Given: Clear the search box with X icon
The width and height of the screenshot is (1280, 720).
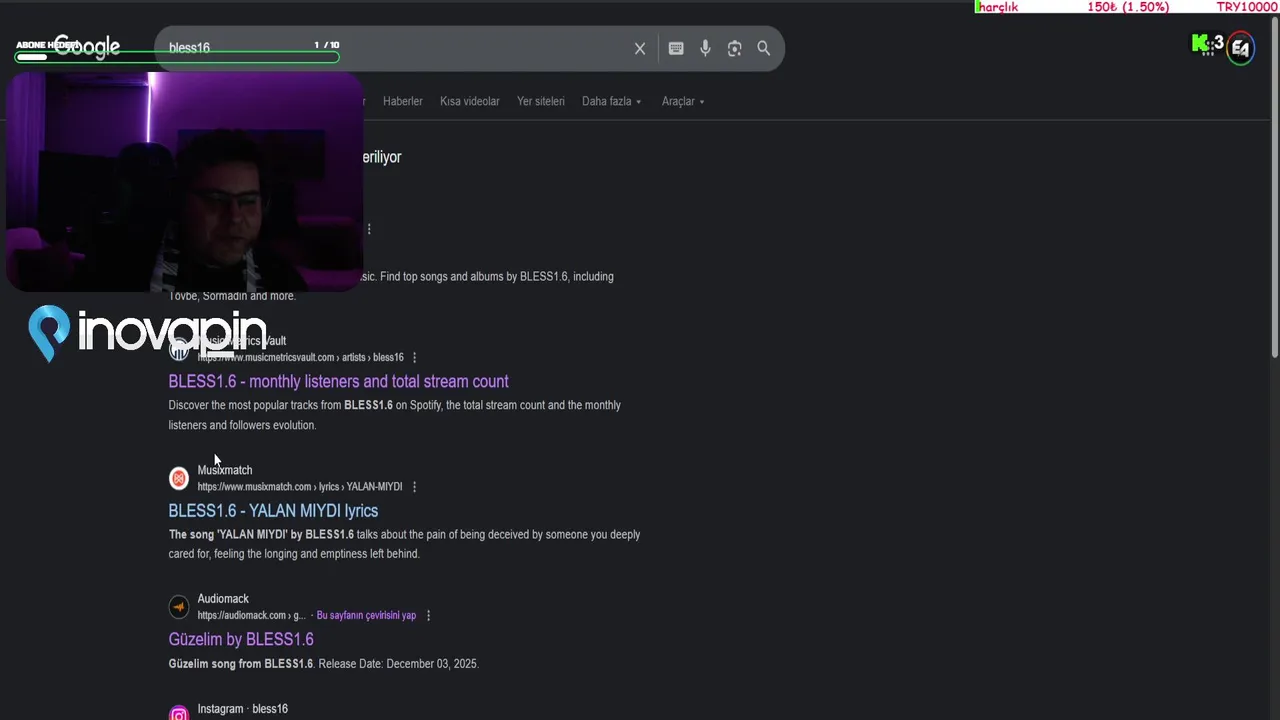Looking at the screenshot, I should click(640, 48).
